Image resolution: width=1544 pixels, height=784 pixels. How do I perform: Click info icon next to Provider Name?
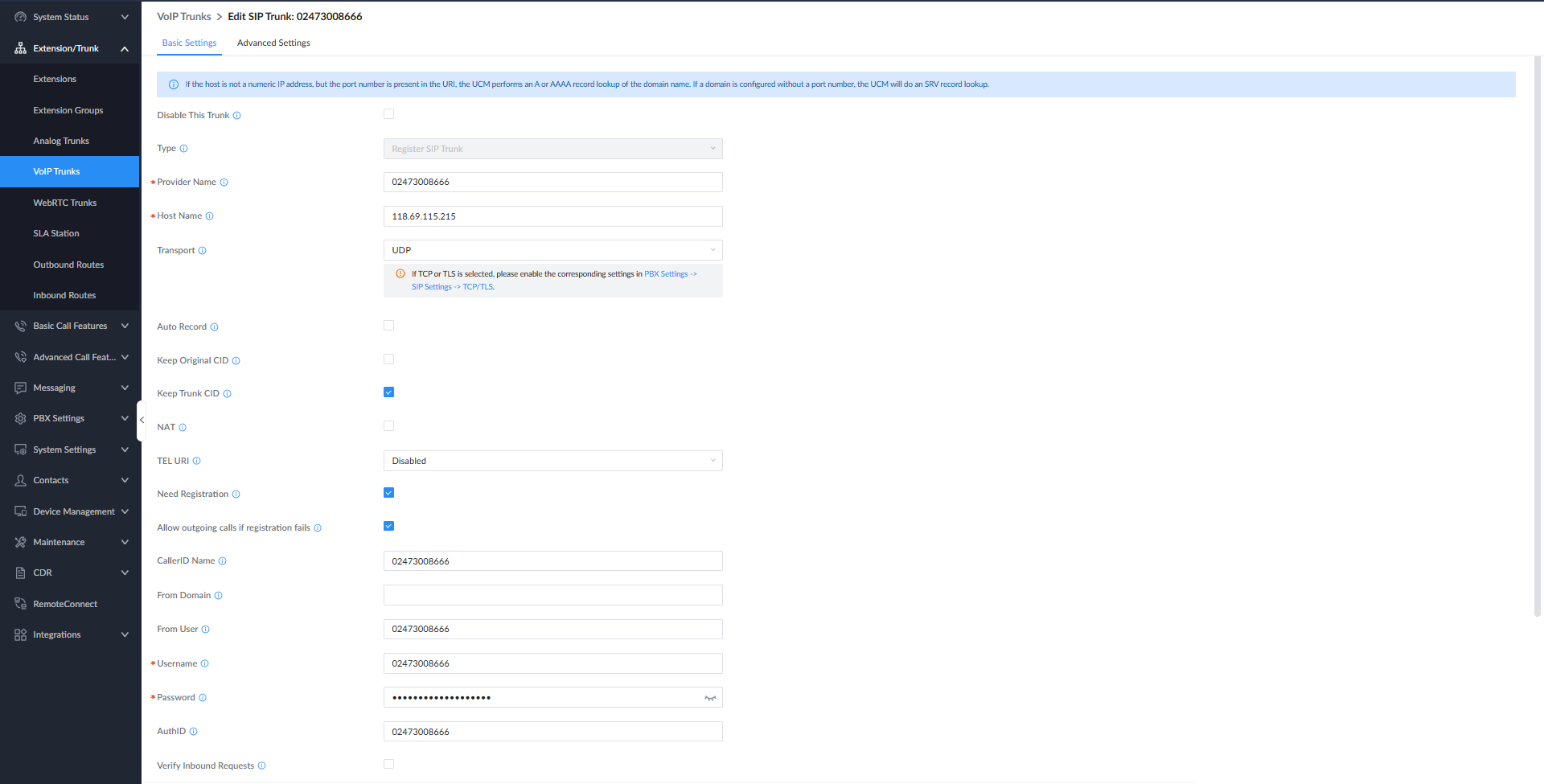[x=224, y=183]
